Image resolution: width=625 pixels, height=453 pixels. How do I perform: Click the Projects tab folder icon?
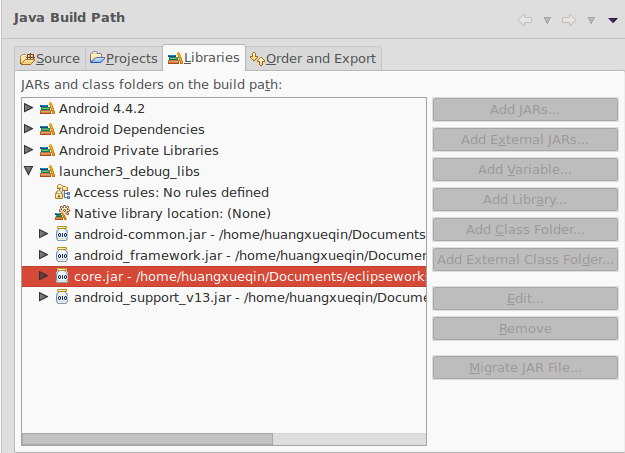point(97,58)
